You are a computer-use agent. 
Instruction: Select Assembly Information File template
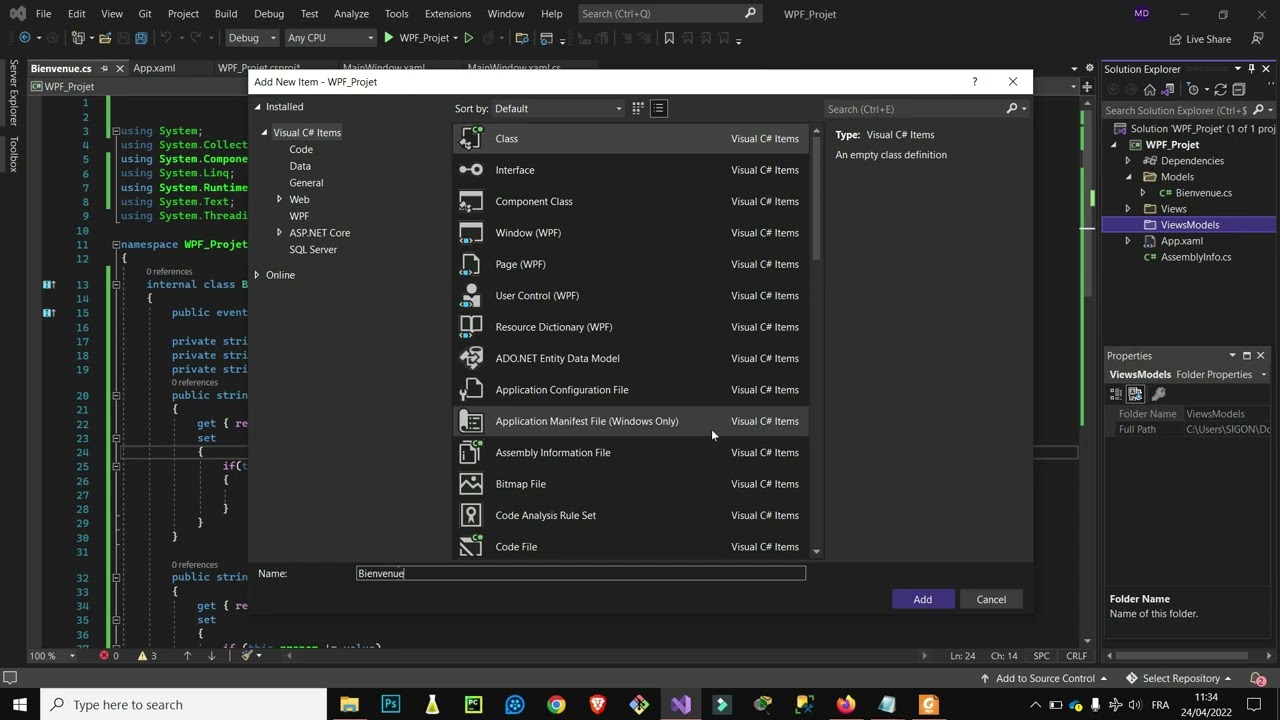[631, 453]
